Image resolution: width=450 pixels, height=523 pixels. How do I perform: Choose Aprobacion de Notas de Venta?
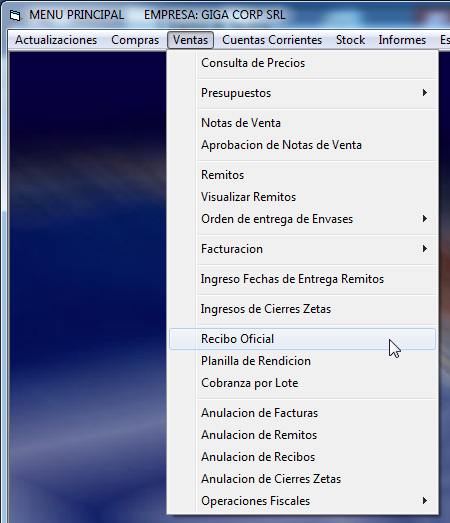[x=303, y=145]
